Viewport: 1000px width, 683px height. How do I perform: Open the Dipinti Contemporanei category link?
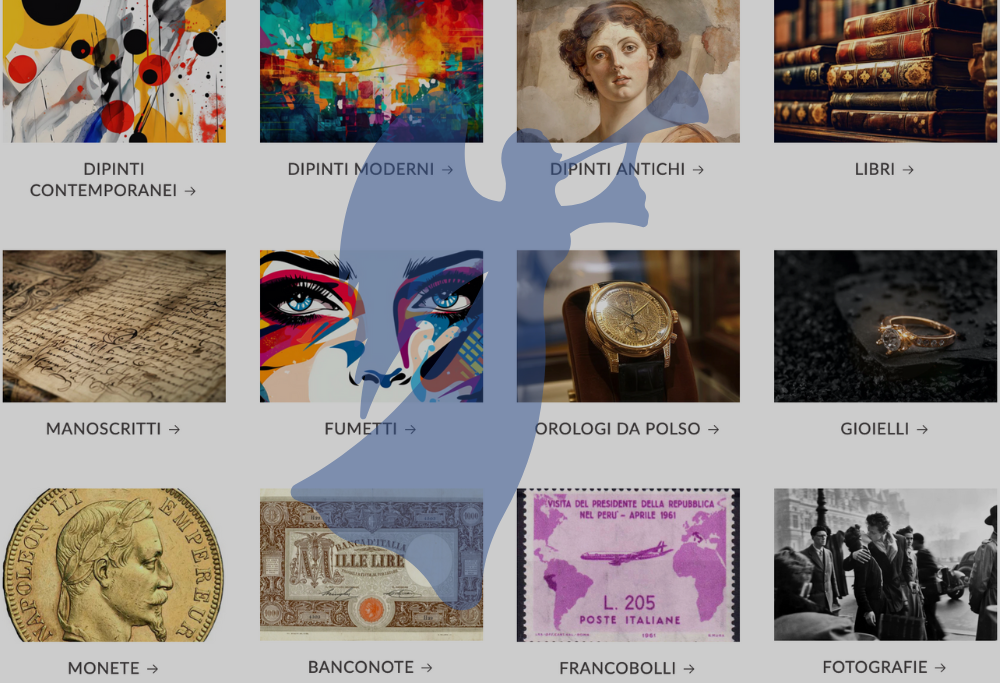tap(113, 180)
